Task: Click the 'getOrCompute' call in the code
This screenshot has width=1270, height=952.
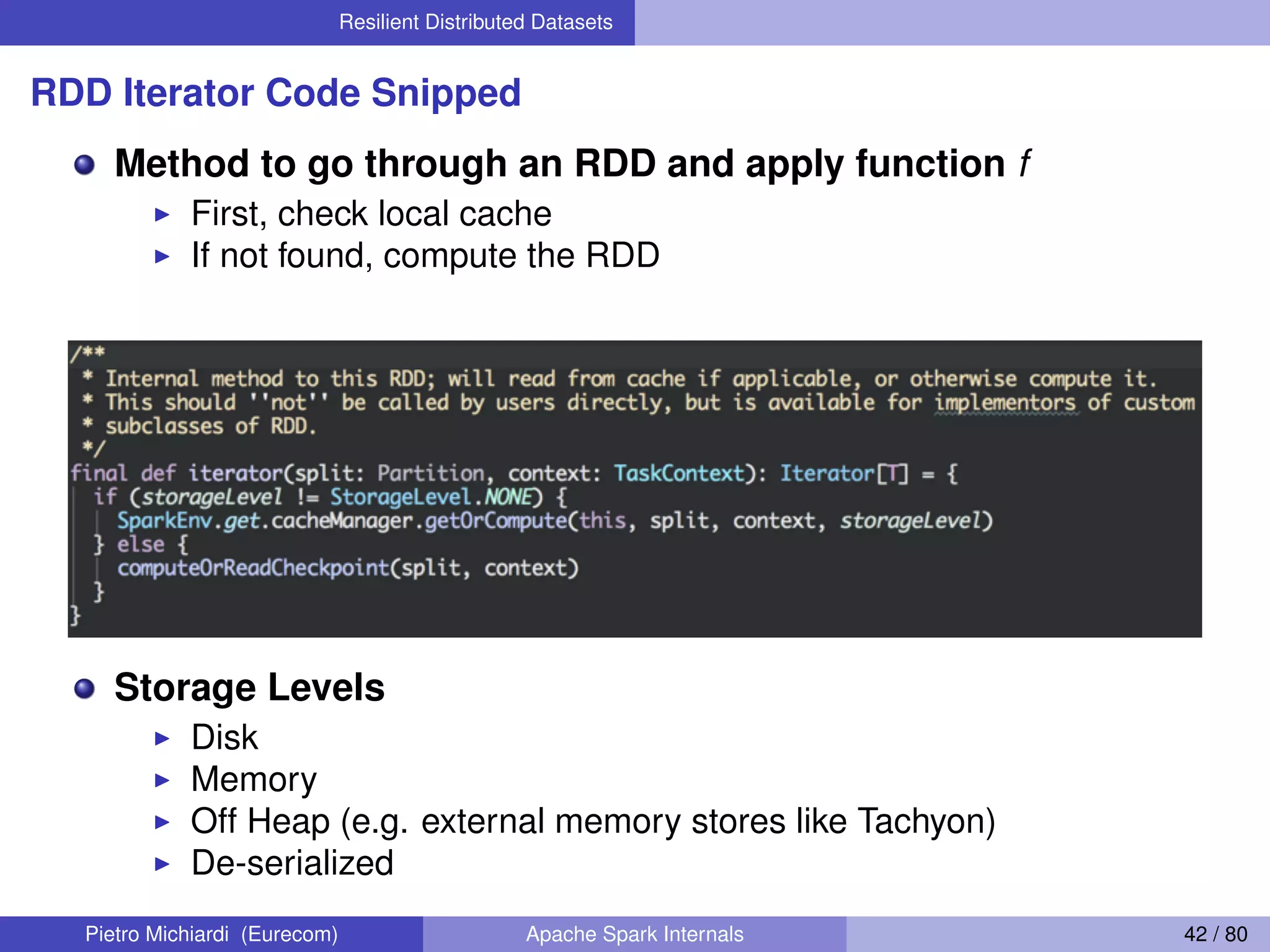Action: tap(495, 521)
